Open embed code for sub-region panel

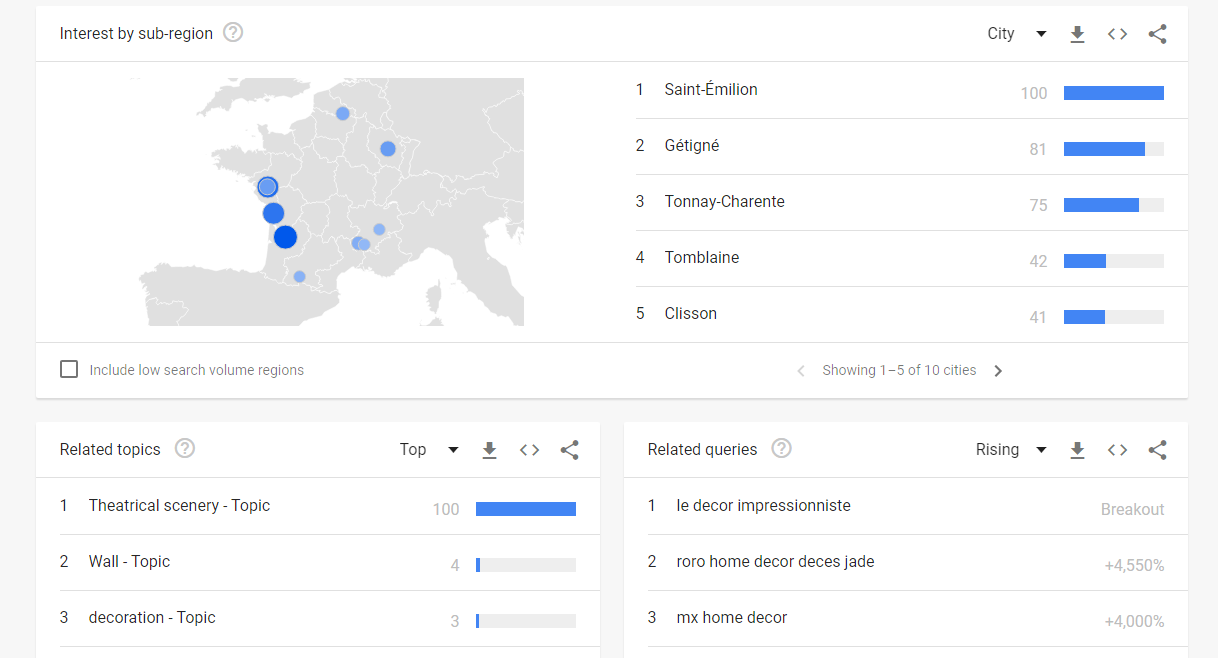point(1117,34)
